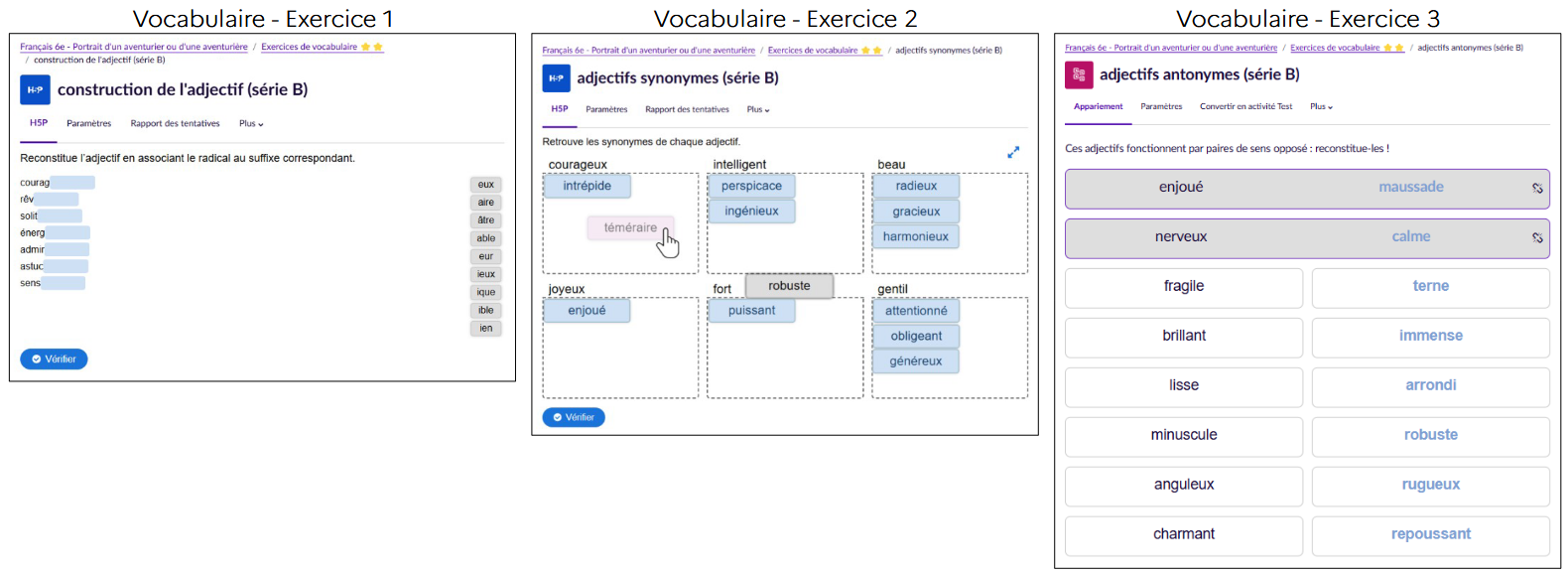
Task: Select the "robuste" word tile above fort box
Action: coord(789,286)
